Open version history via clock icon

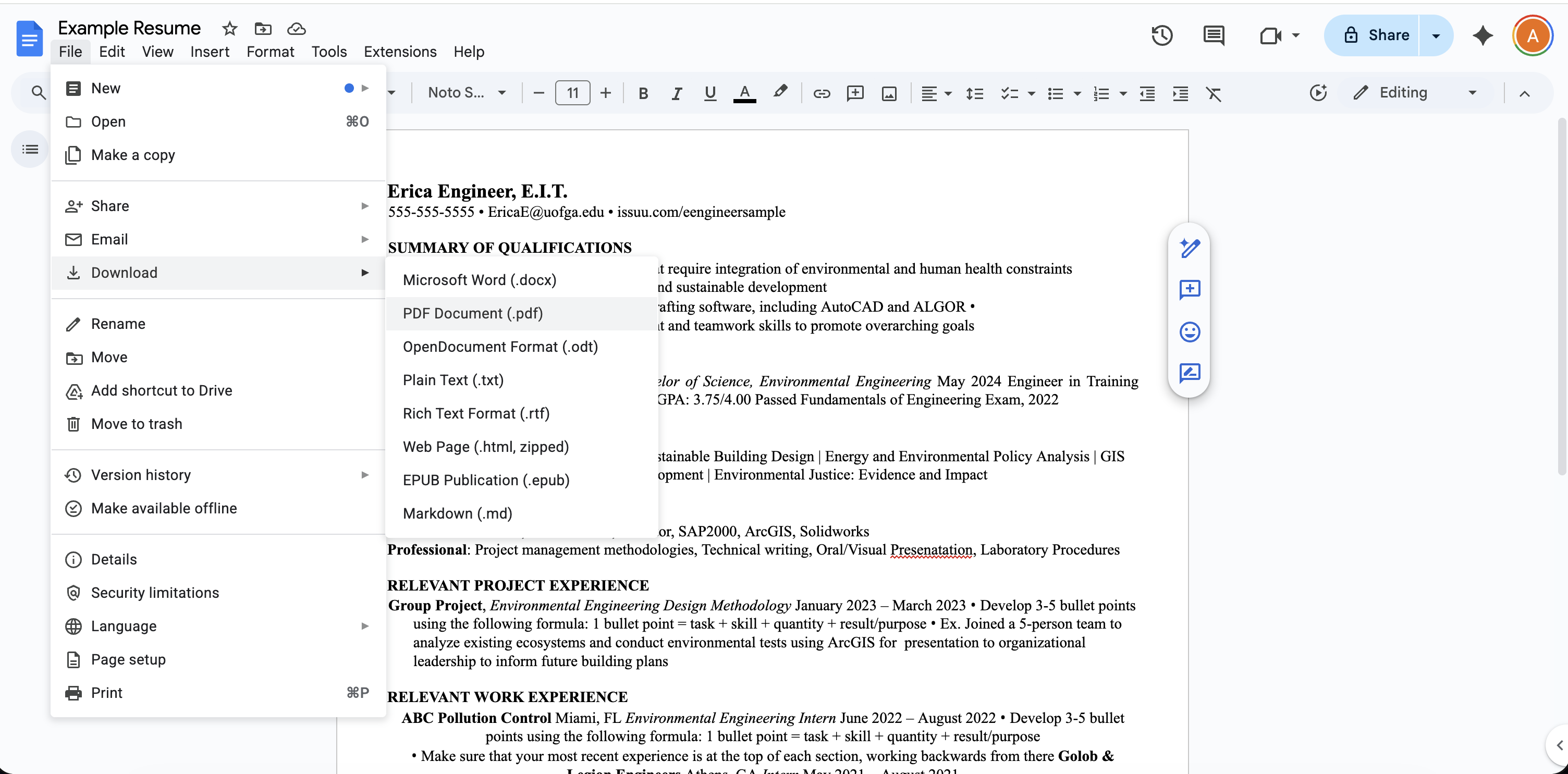click(x=1162, y=35)
